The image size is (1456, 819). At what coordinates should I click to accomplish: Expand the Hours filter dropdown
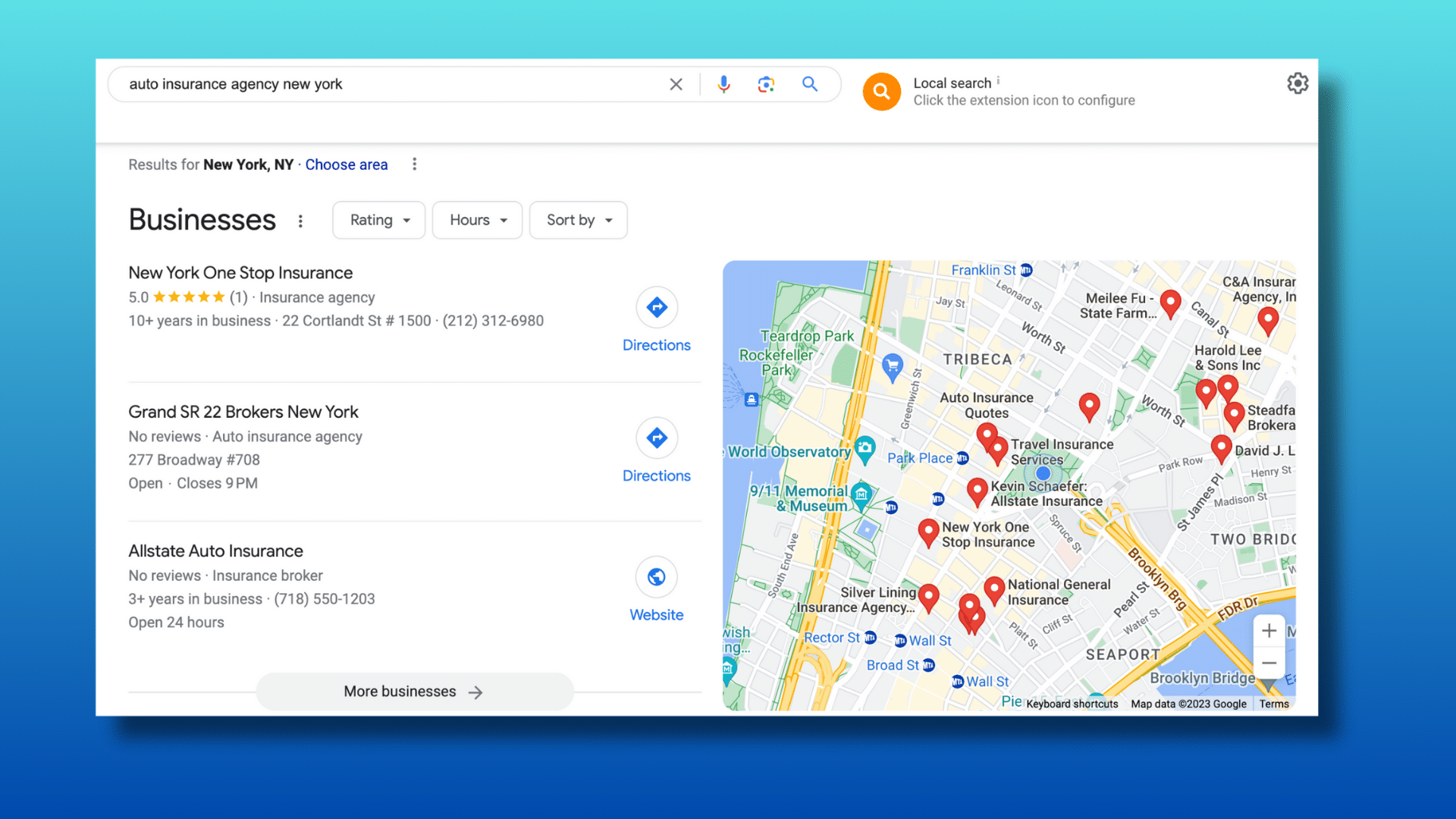tap(476, 220)
